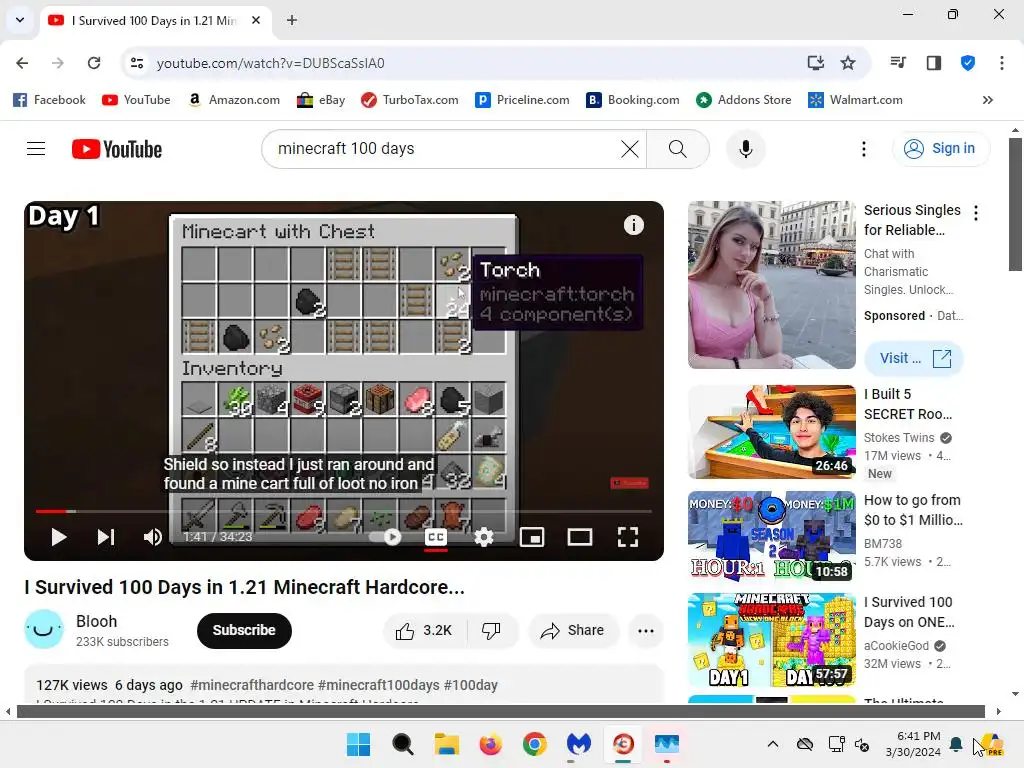This screenshot has height=768, width=1024.
Task: Search with your voice microphone
Action: [x=745, y=149]
